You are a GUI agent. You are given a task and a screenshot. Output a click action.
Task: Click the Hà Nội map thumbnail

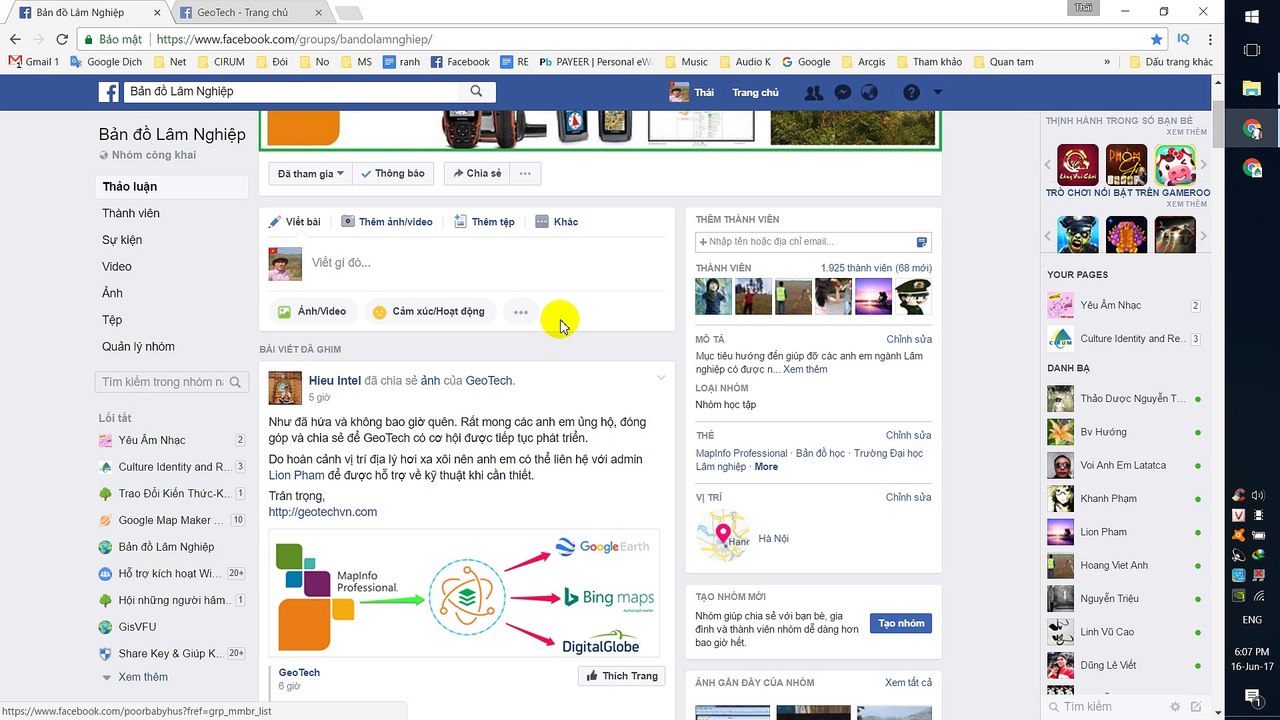[723, 535]
